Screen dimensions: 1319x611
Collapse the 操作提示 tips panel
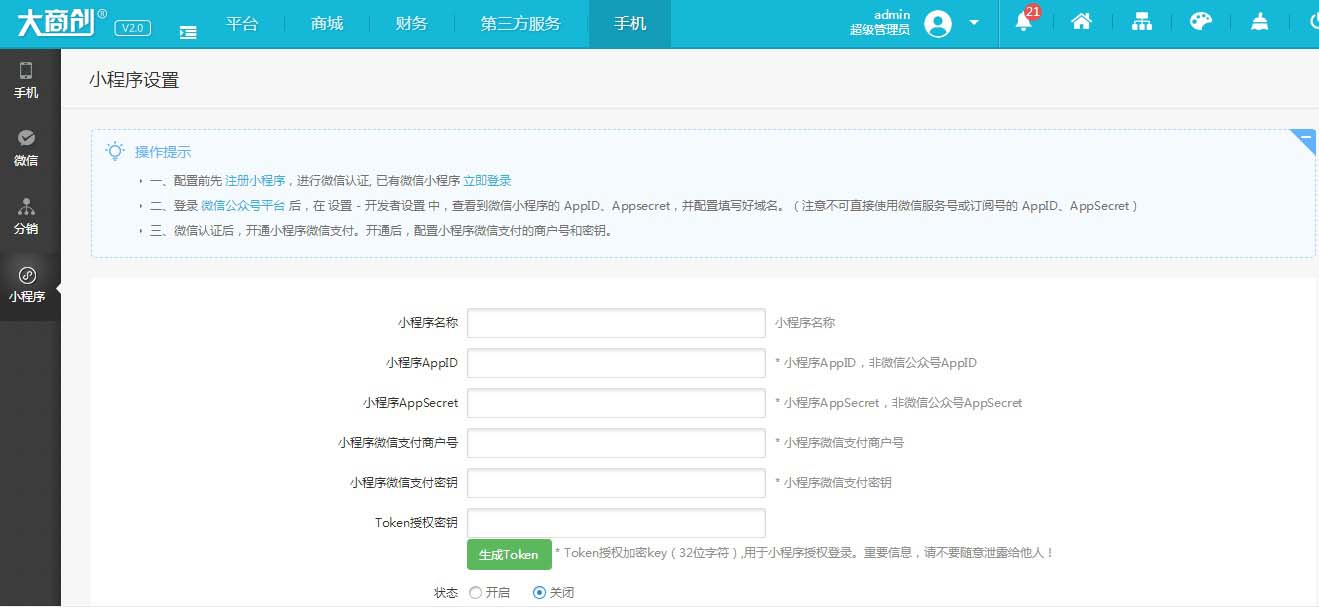1302,141
